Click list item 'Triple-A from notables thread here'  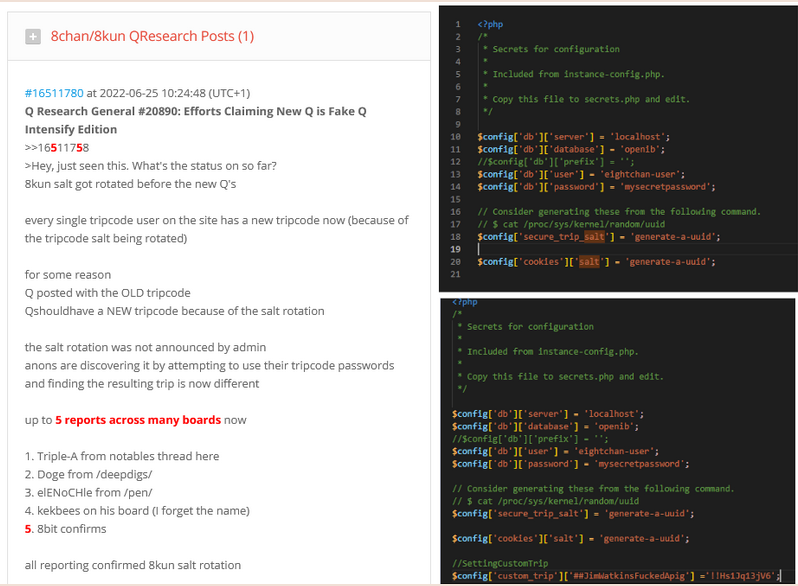point(122,456)
